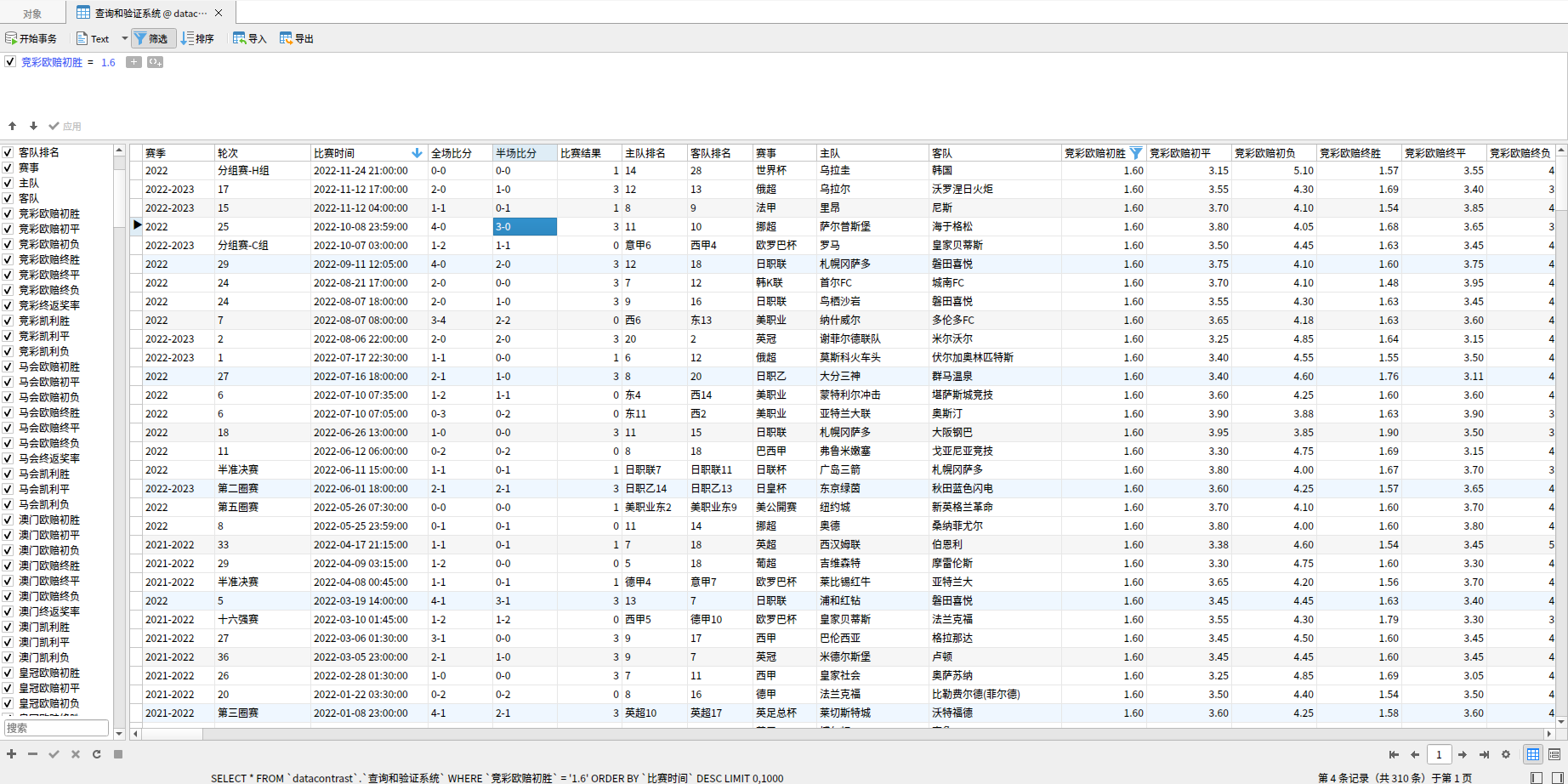This screenshot has height=784, width=1568.
Task: Apply changes with checkmark icon
Action: [x=54, y=754]
